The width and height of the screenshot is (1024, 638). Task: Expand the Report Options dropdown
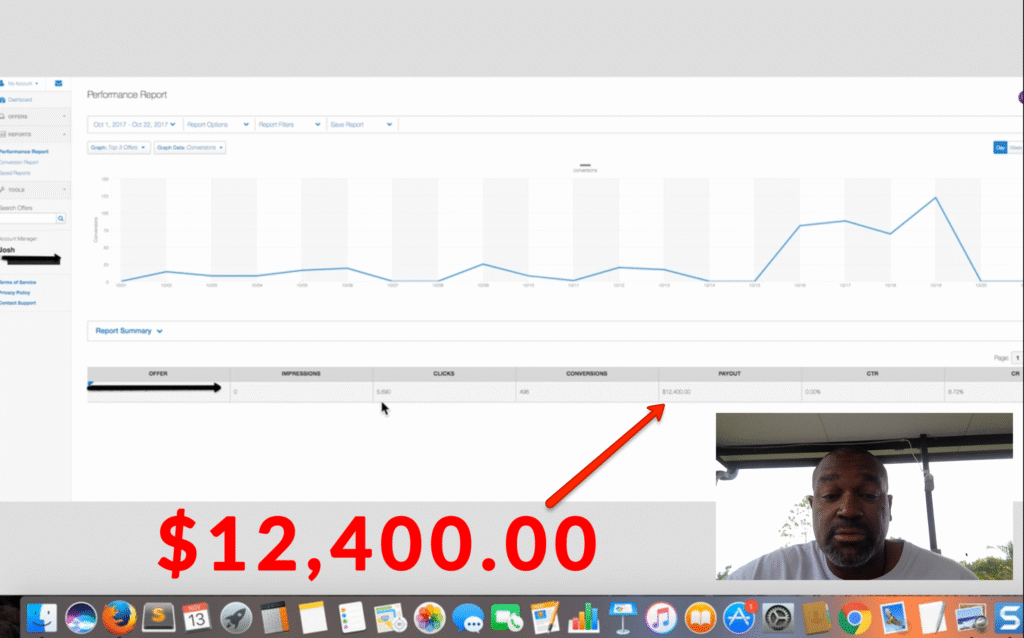click(218, 125)
